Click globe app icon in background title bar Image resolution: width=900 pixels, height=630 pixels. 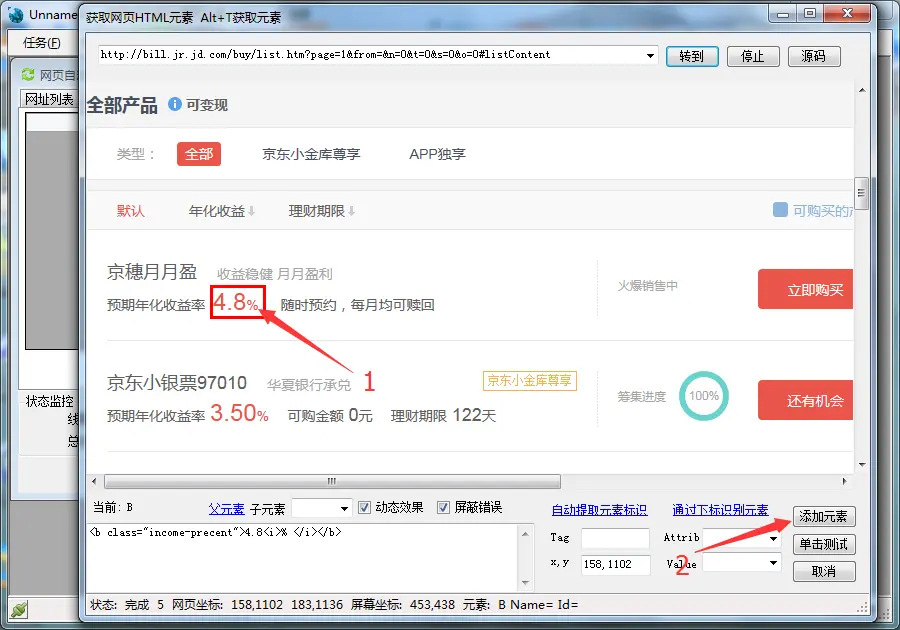point(15,15)
